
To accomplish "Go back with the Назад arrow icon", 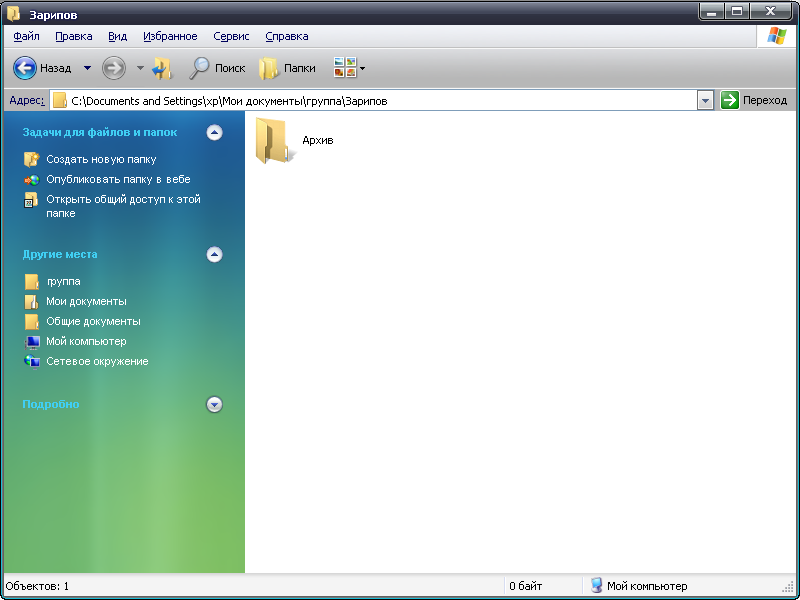I will 24,68.
